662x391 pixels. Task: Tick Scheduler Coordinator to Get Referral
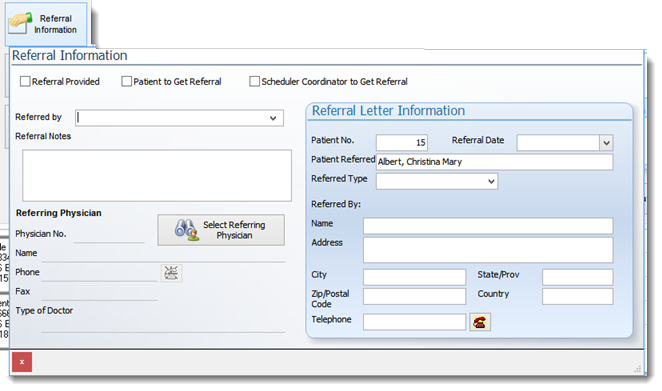(x=255, y=81)
